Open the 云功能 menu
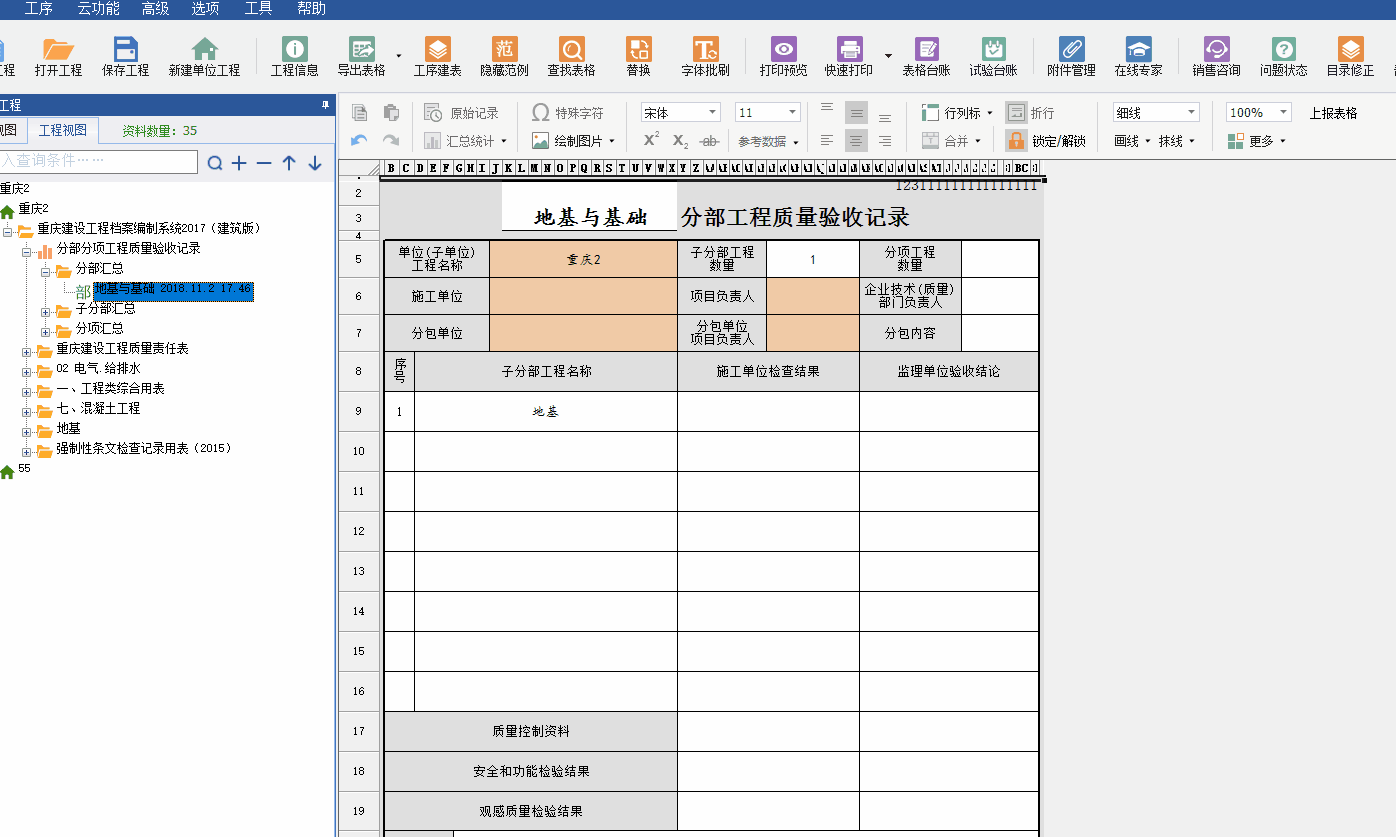The width and height of the screenshot is (1396, 837). [98, 9]
